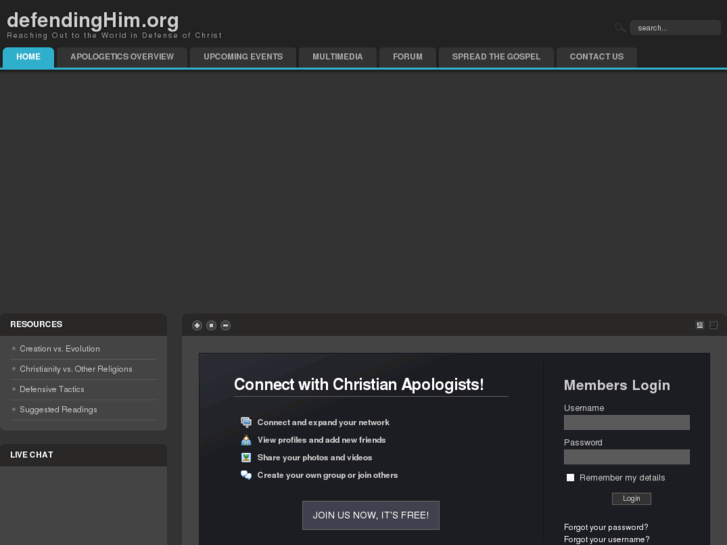727x545 pixels.
Task: Open the Home tab
Action: (28, 57)
